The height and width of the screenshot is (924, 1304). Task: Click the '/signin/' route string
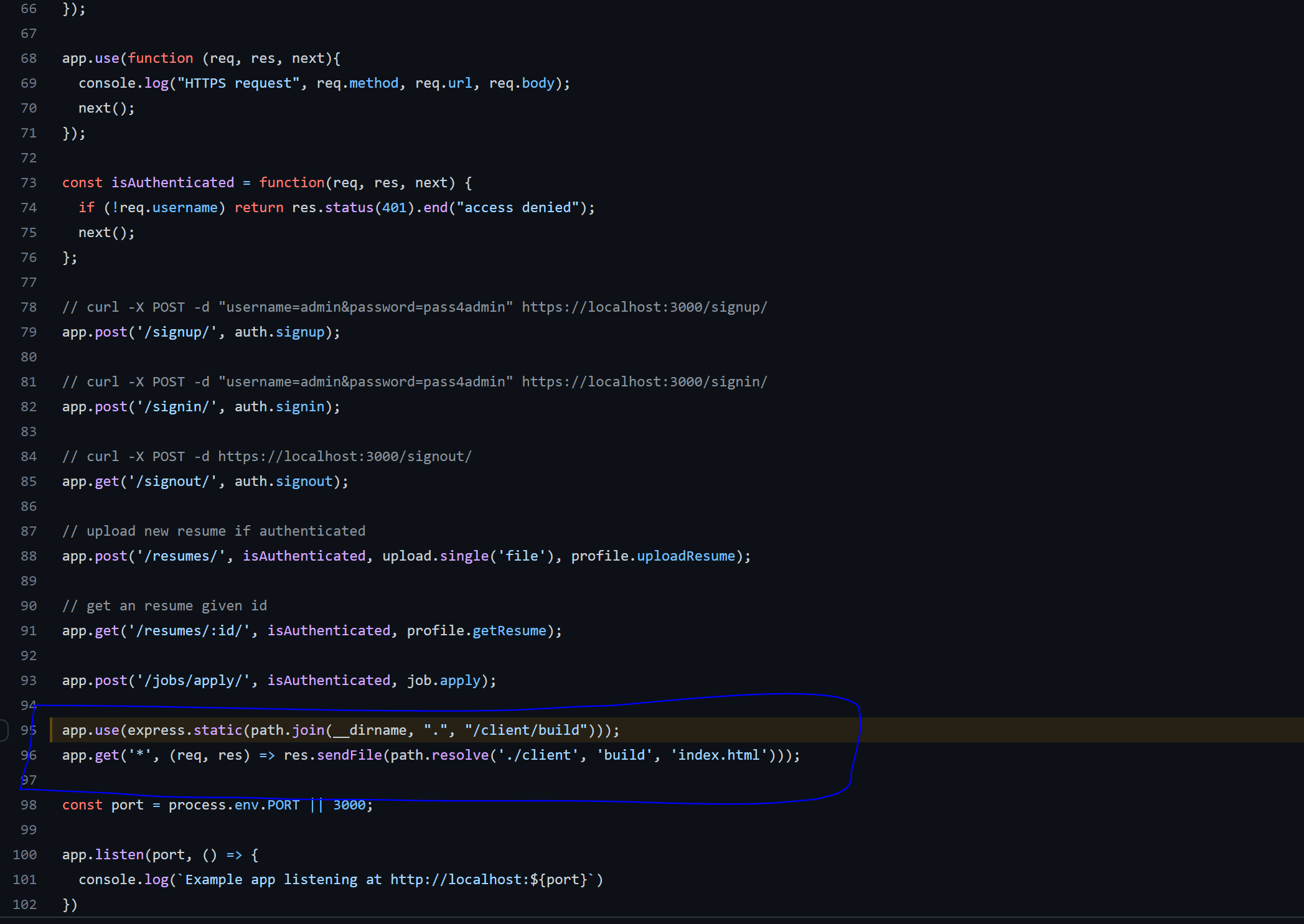click(177, 407)
